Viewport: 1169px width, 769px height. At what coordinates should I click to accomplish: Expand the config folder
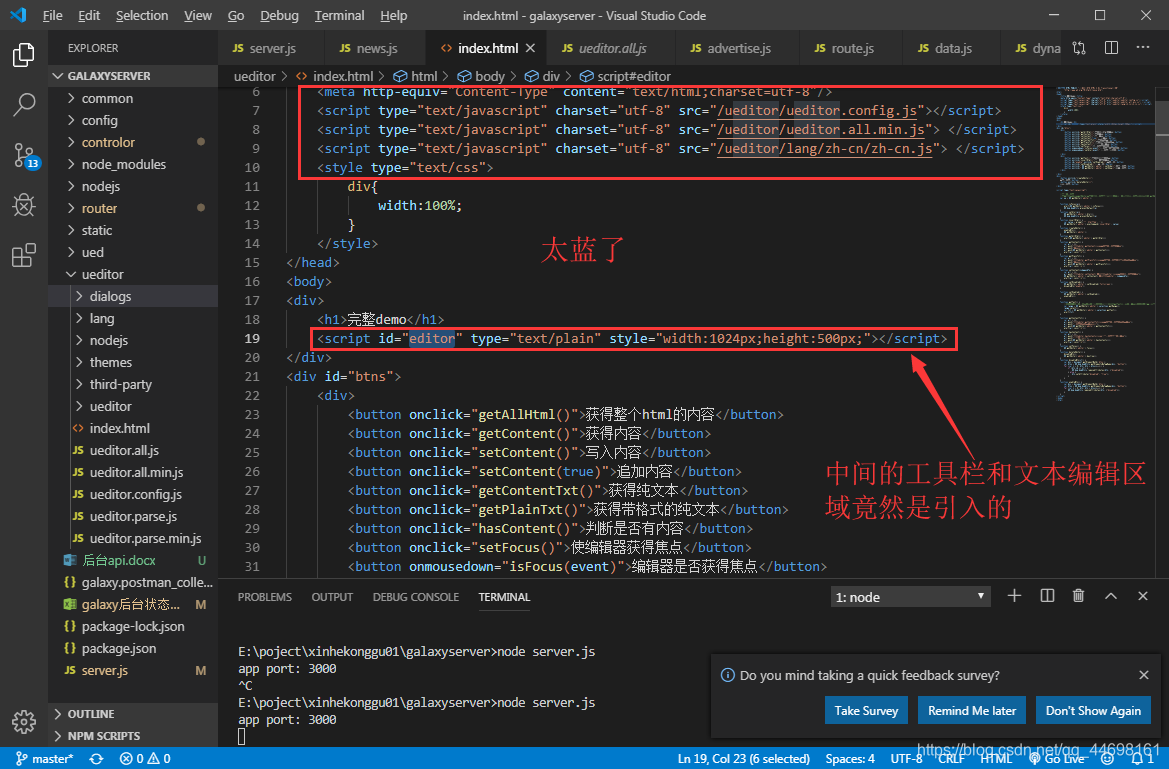tap(133, 120)
